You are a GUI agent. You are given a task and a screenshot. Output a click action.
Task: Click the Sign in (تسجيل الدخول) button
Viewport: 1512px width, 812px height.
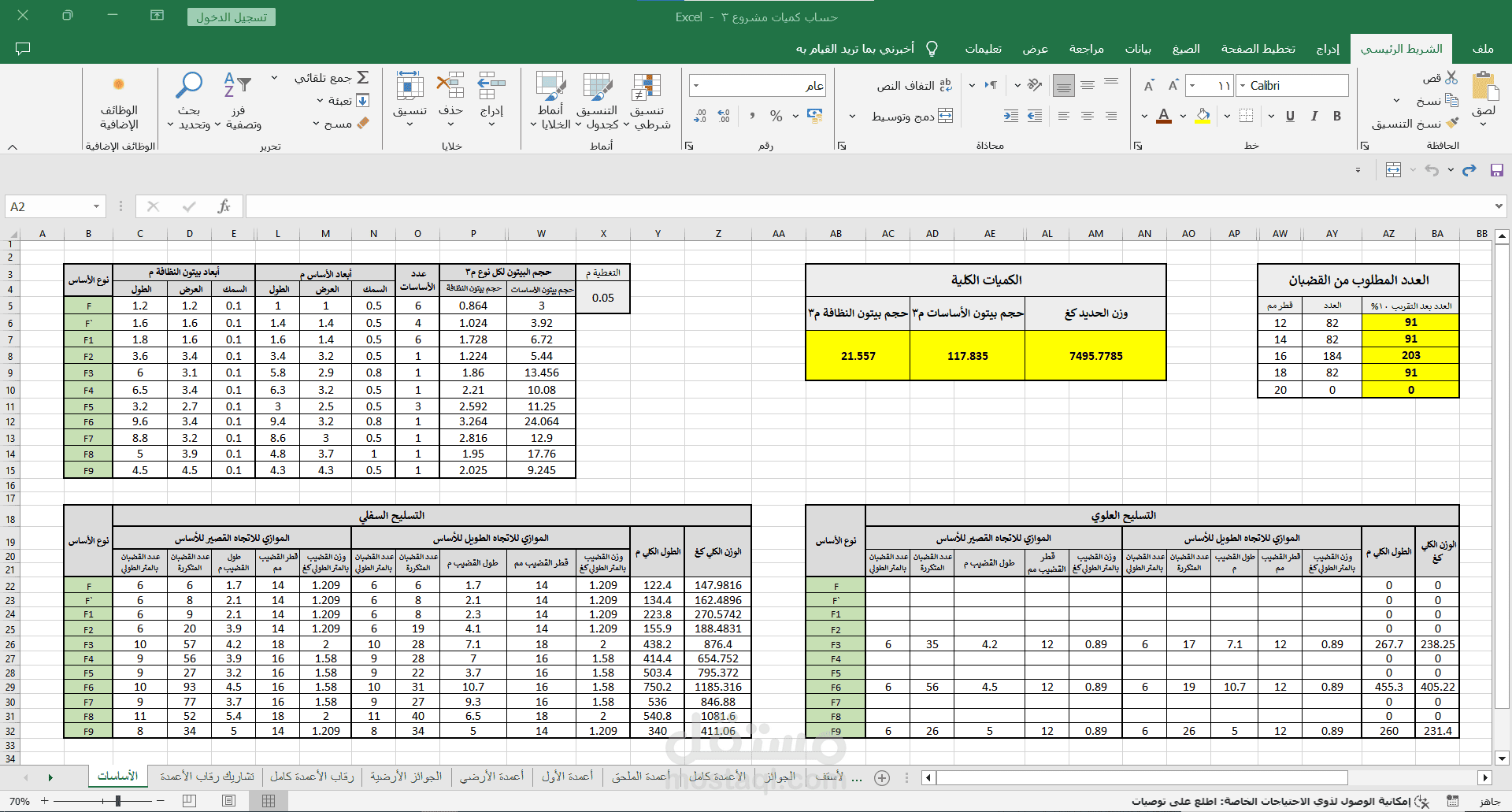(232, 17)
